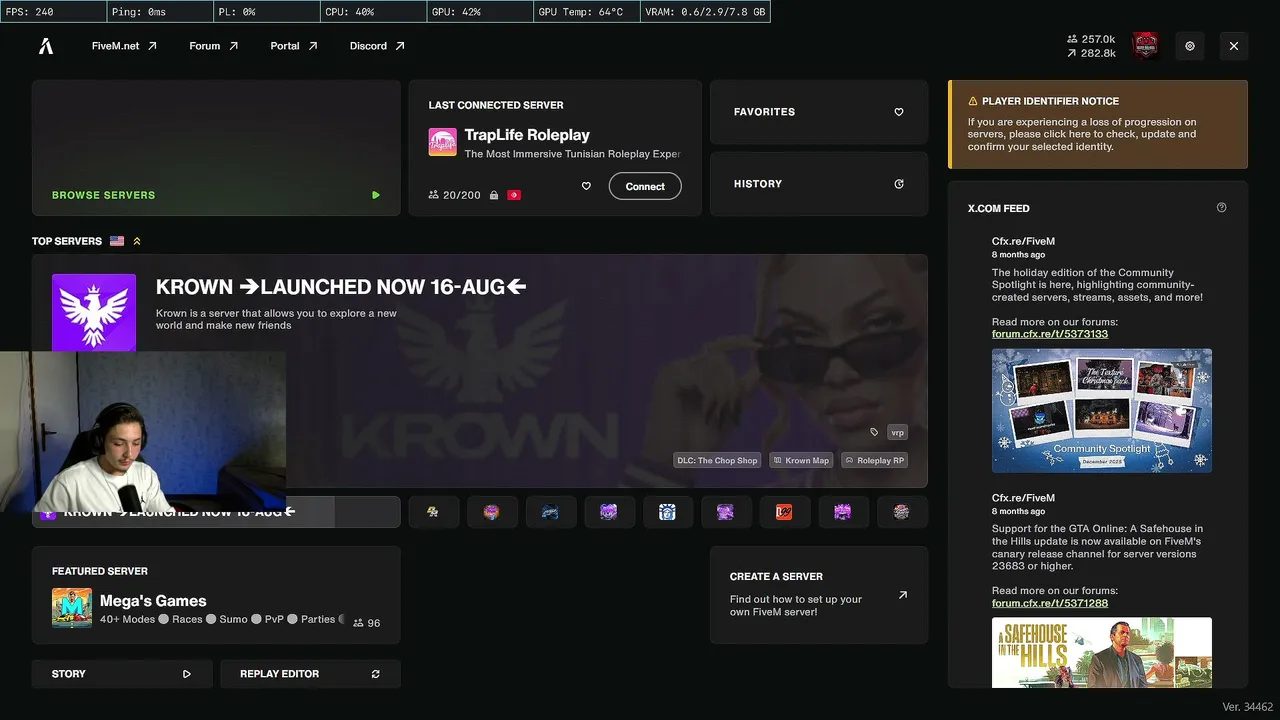Click the 257.0k players count
The height and width of the screenshot is (720, 1280).
(x=1091, y=39)
